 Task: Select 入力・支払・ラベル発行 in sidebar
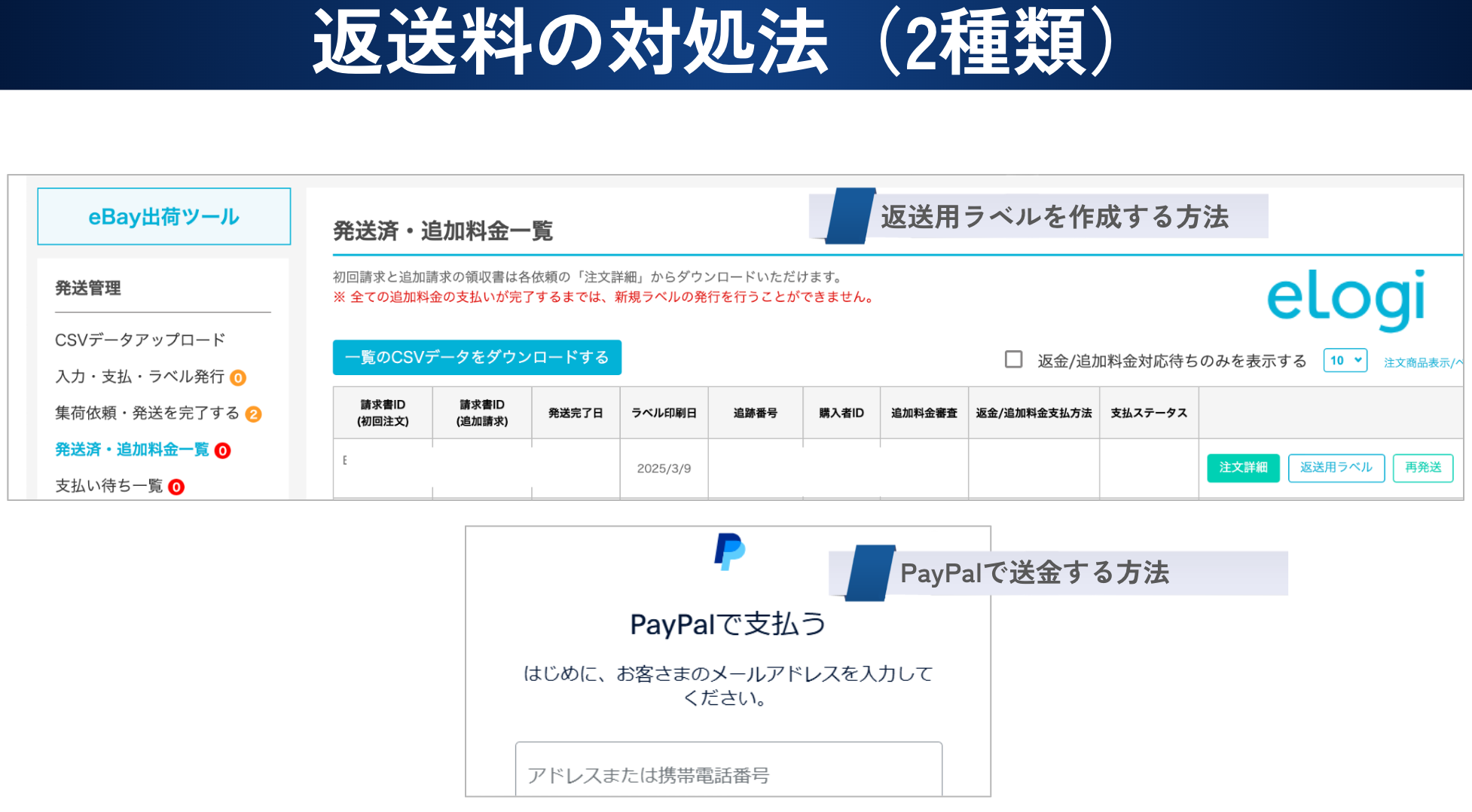point(140,377)
